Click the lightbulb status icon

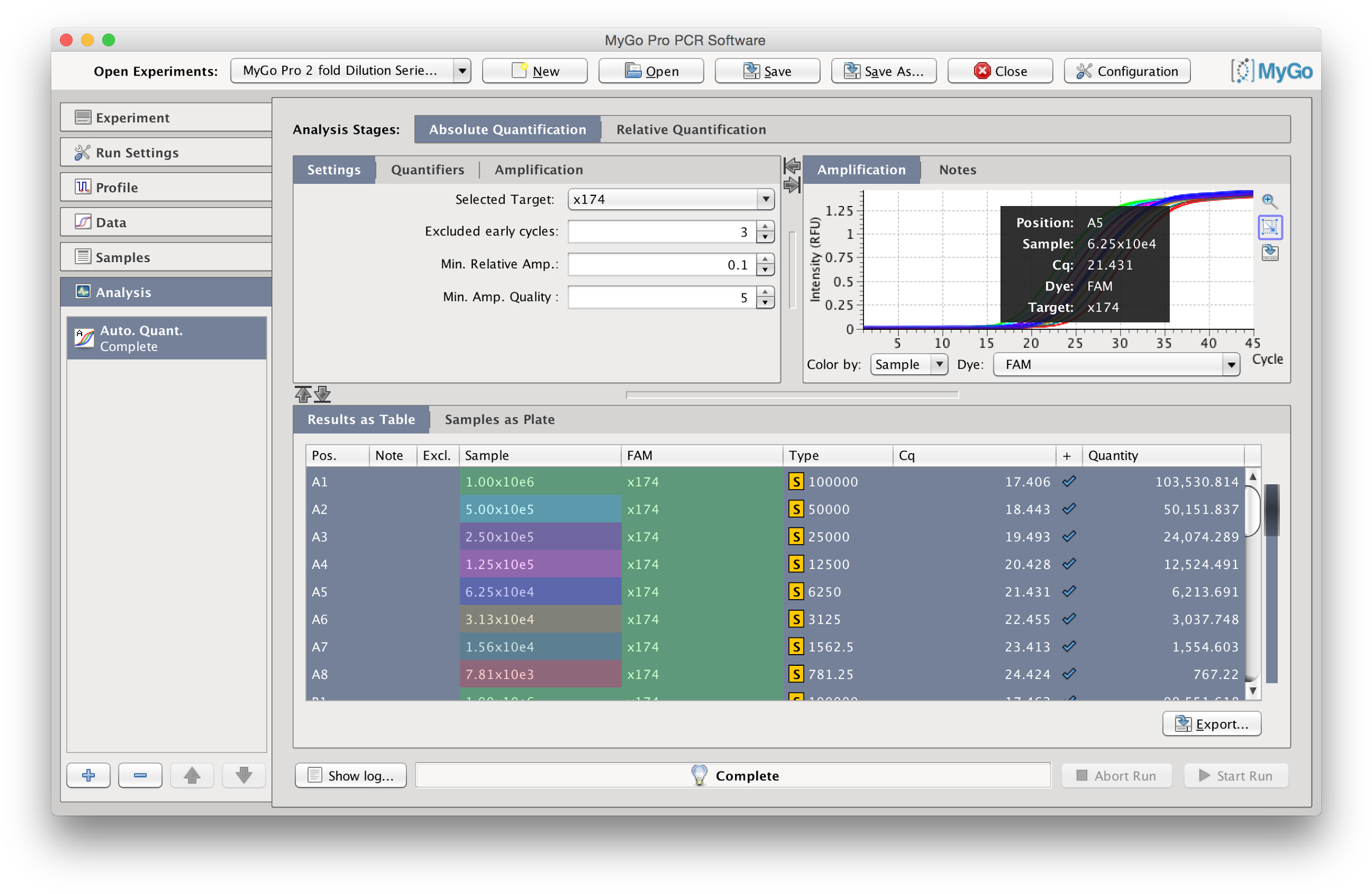point(698,775)
